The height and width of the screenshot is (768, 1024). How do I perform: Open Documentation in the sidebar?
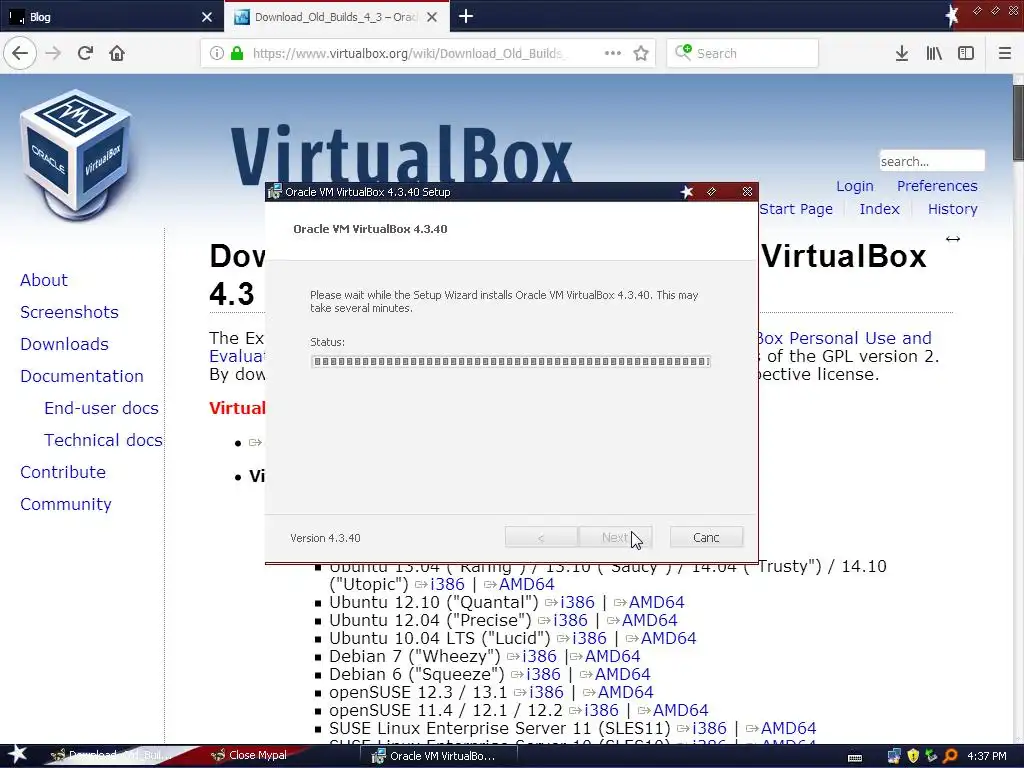(x=82, y=376)
